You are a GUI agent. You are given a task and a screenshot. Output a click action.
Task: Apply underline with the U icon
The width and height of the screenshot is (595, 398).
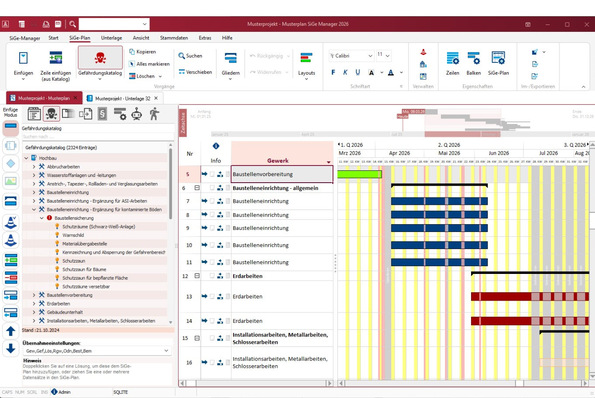(x=358, y=72)
